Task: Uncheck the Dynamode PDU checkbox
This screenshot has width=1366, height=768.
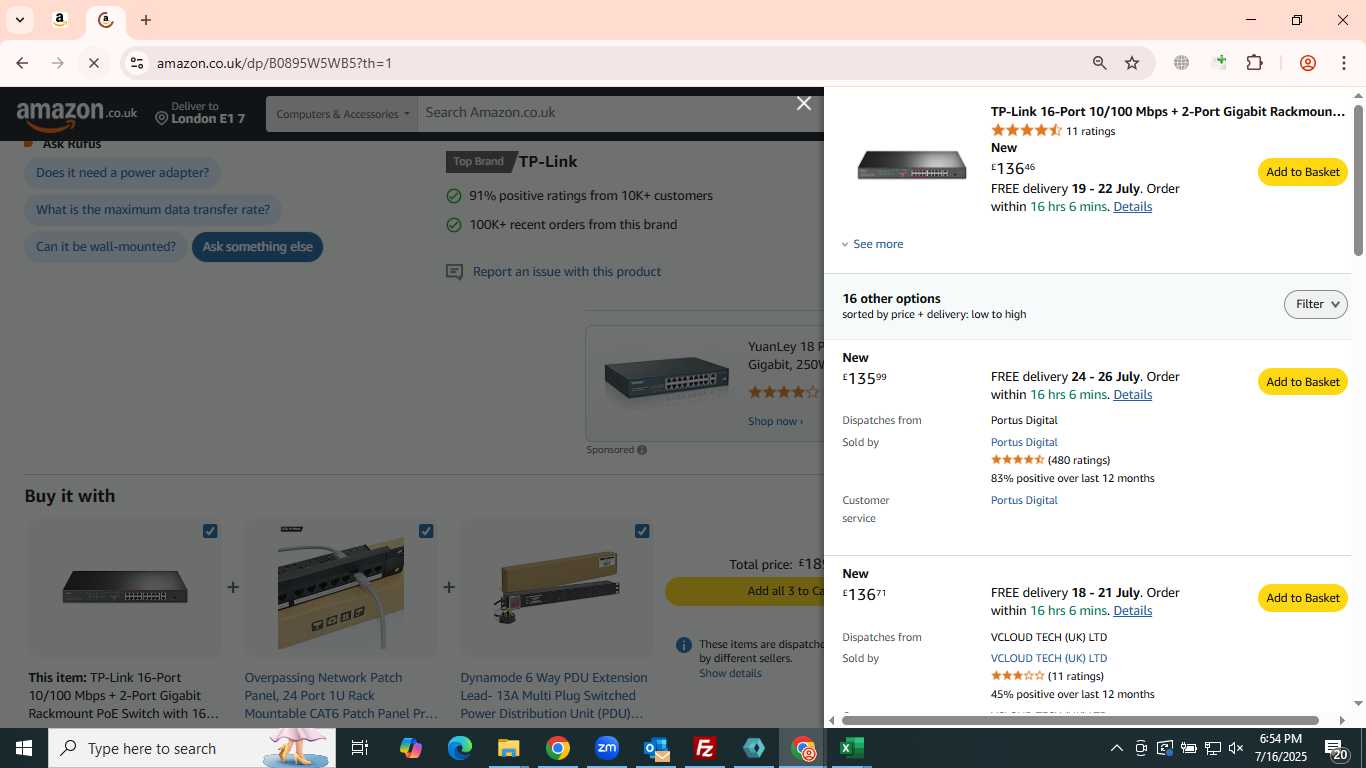Action: point(642,531)
